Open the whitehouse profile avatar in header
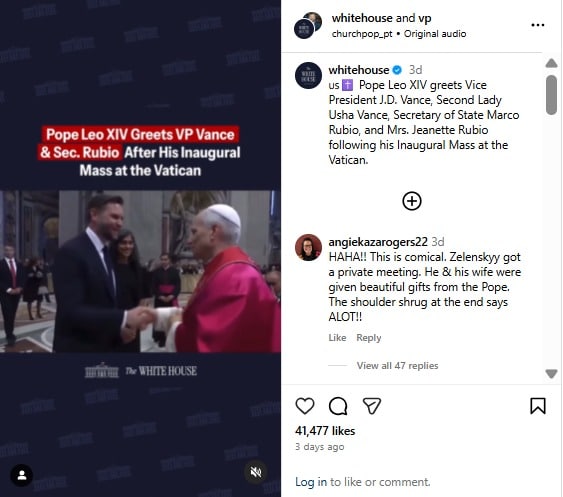The width and height of the screenshot is (563, 497). click(304, 29)
